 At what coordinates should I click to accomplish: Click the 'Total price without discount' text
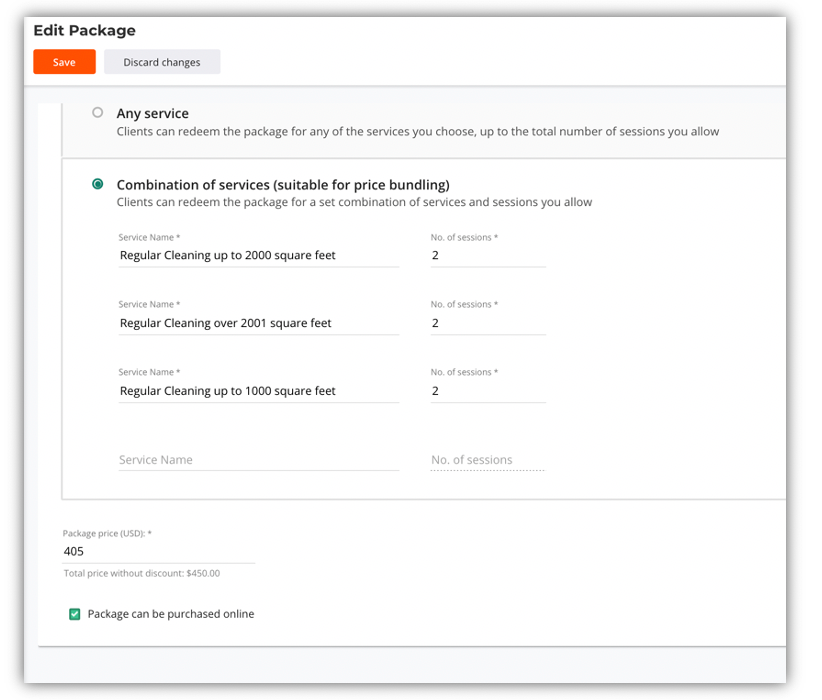(141, 574)
